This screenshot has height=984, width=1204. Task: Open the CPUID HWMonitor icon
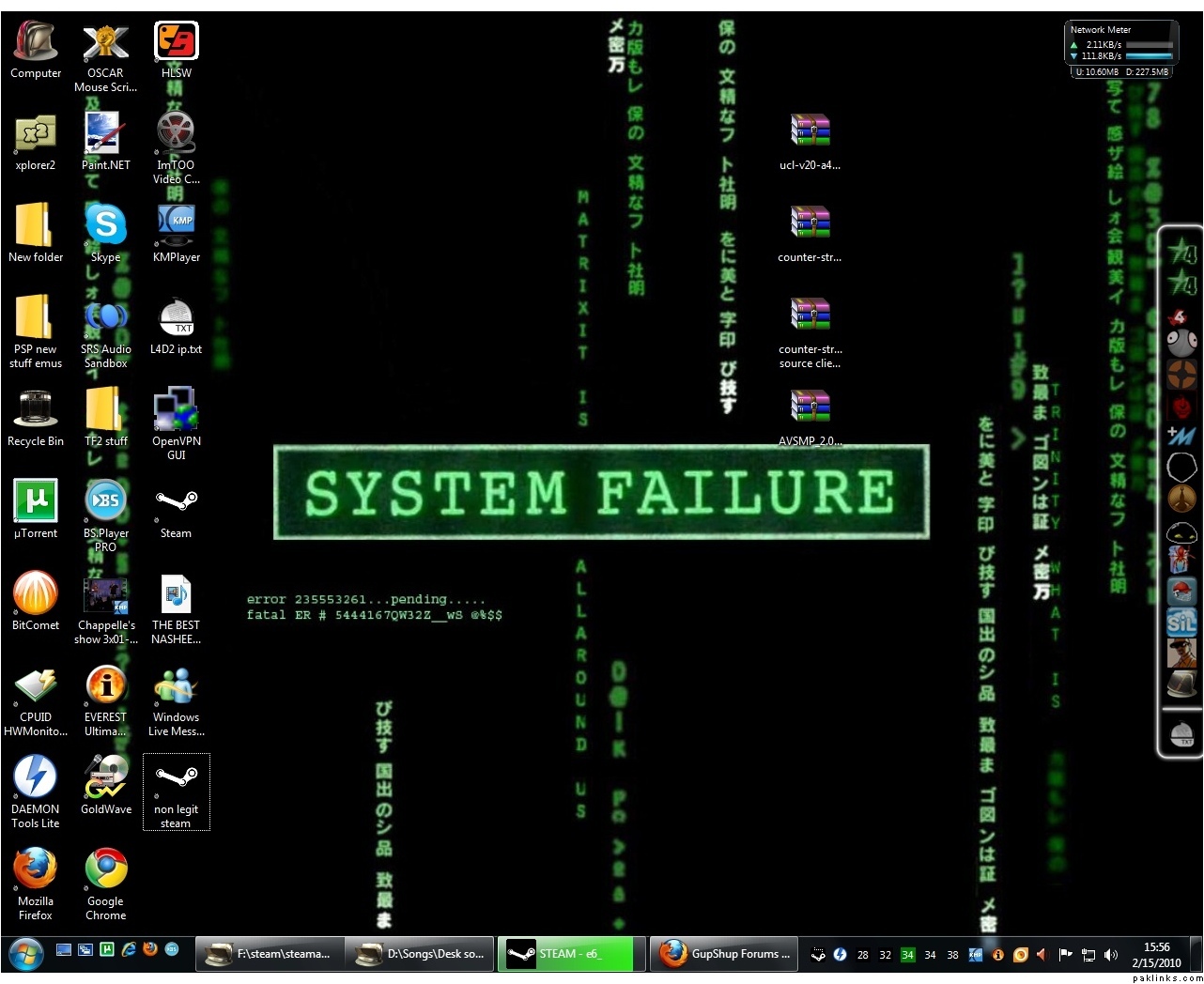coord(36,685)
